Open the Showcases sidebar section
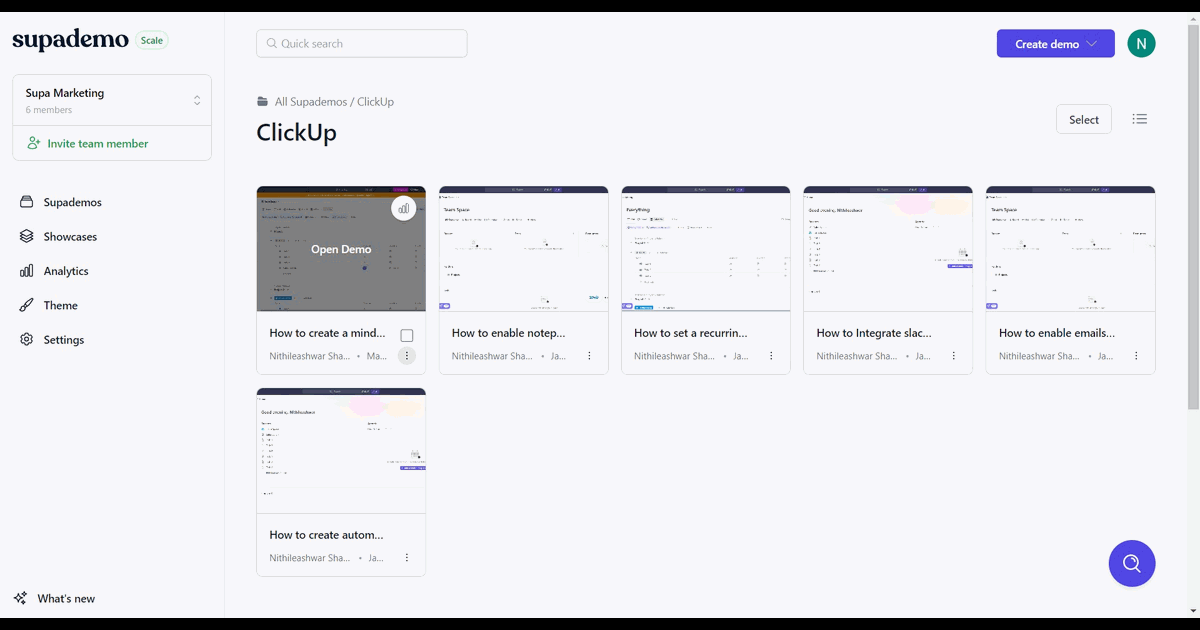Screen dimensions: 1200x630 point(70,237)
